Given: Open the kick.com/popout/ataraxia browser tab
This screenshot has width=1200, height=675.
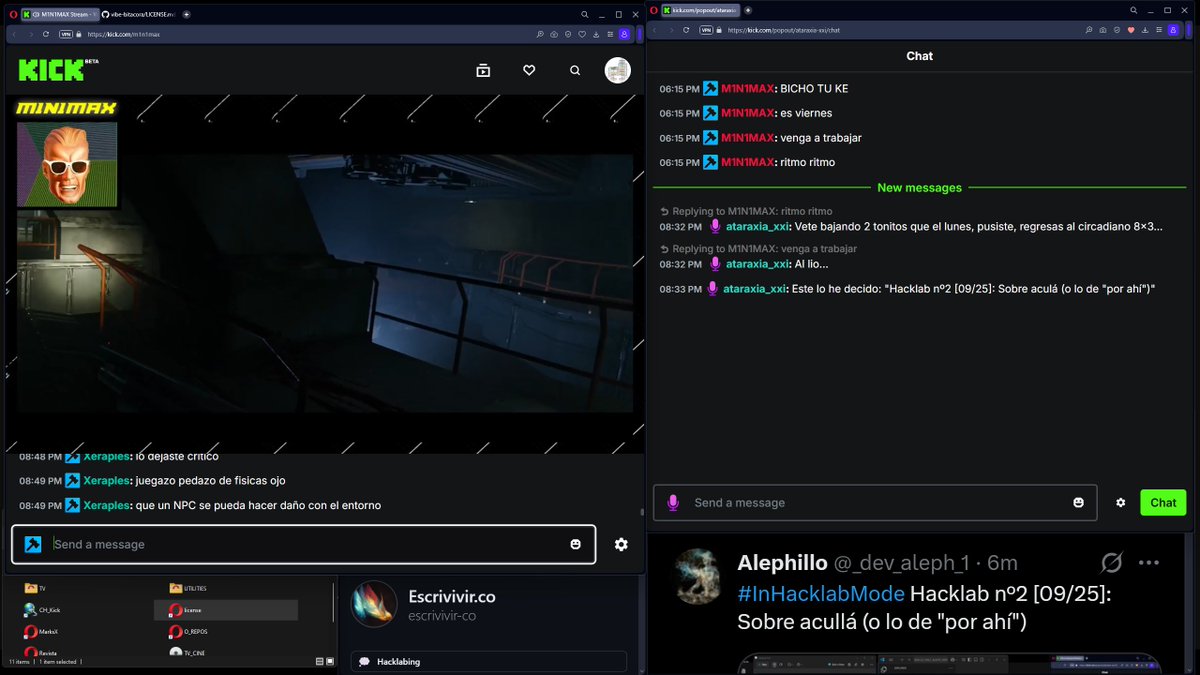Looking at the screenshot, I should pos(698,10).
